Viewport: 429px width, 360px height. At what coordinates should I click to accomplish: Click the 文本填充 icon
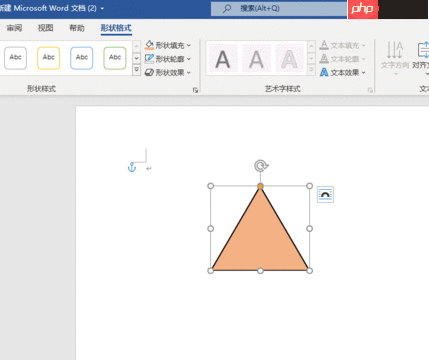[x=324, y=45]
